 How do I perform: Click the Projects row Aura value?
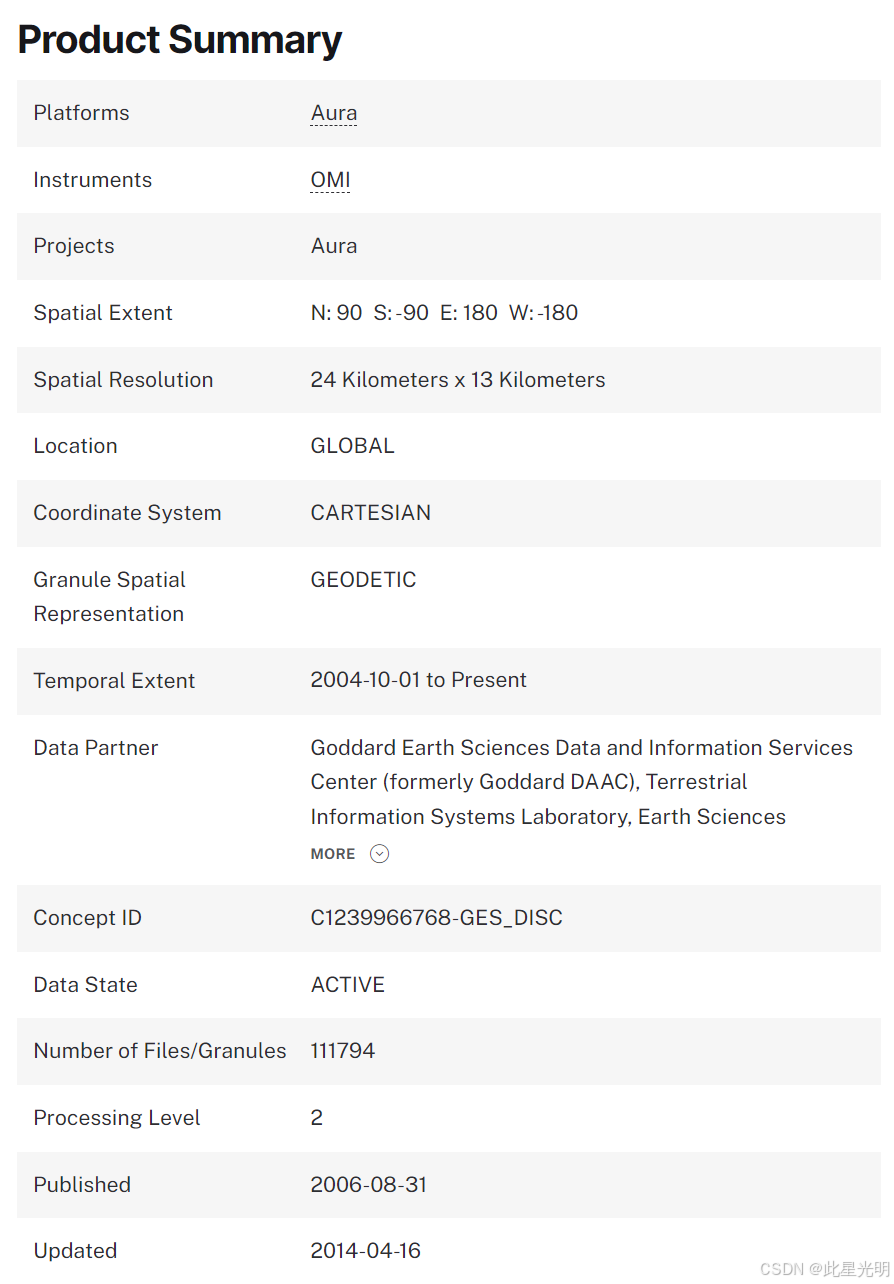click(x=334, y=246)
